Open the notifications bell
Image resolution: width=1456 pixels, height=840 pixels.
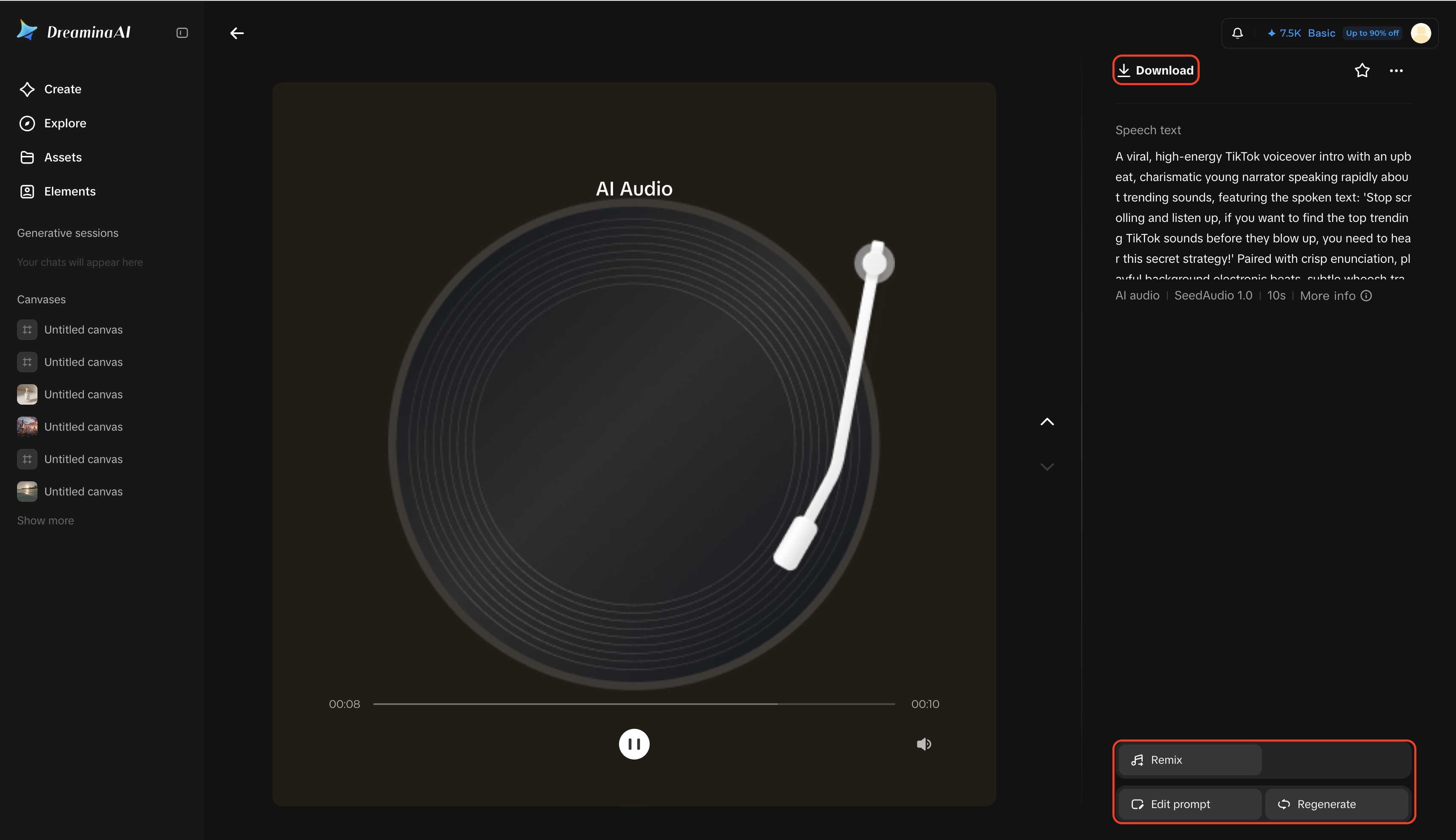coord(1238,33)
